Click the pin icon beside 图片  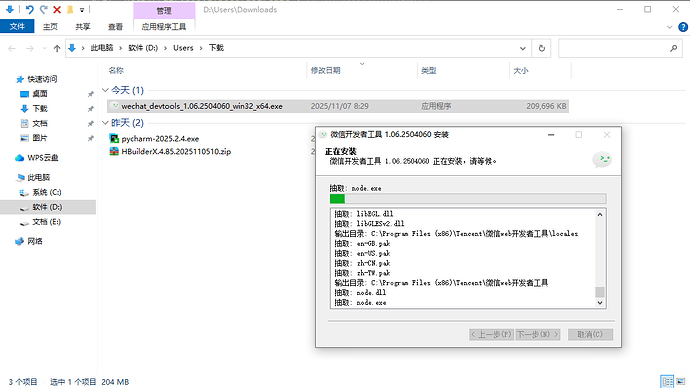click(90, 138)
